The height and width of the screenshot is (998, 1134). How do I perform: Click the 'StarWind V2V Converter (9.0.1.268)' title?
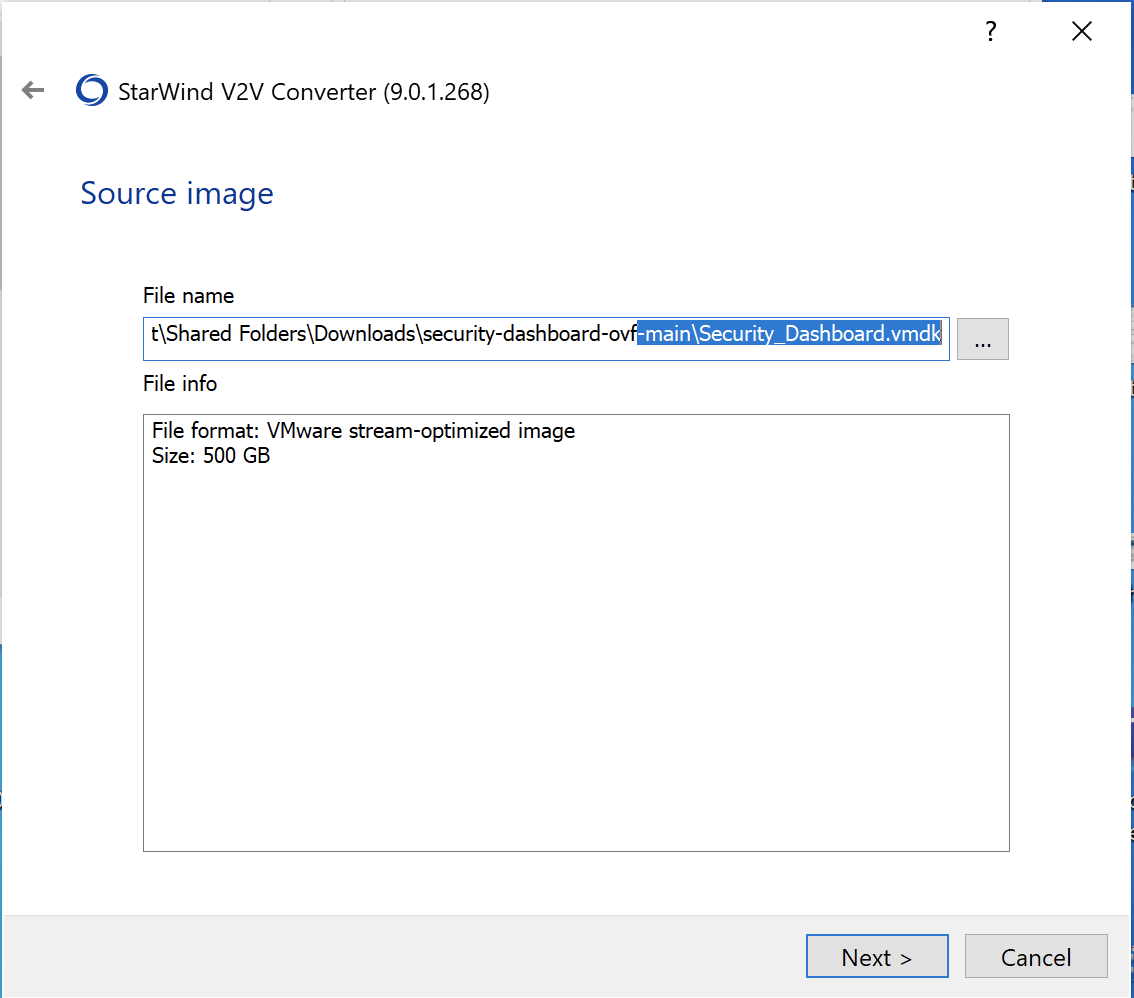point(304,92)
